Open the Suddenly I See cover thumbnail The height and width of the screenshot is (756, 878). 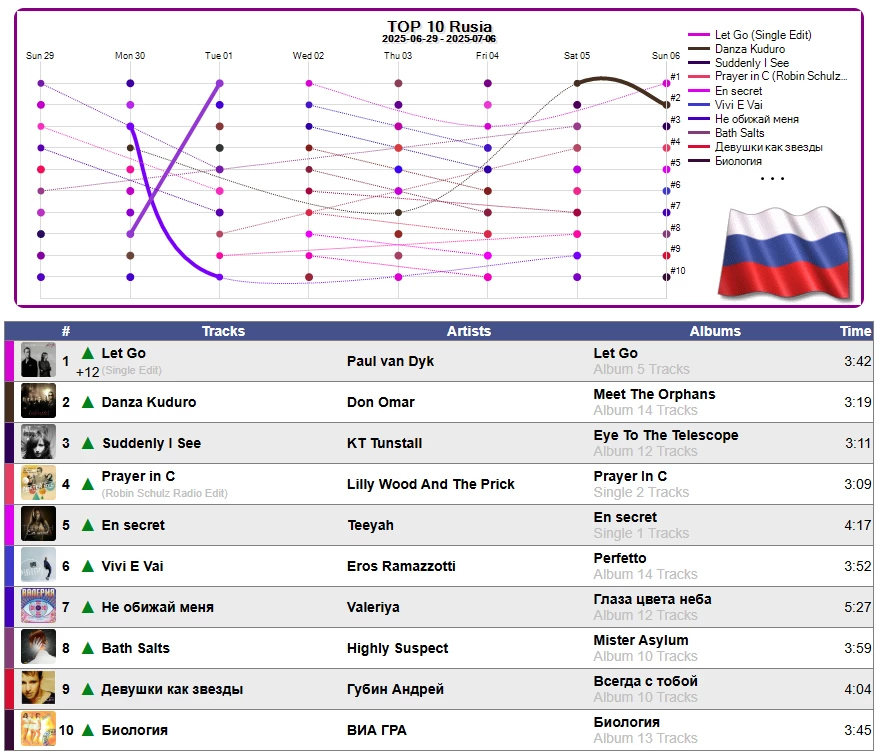[x=38, y=442]
